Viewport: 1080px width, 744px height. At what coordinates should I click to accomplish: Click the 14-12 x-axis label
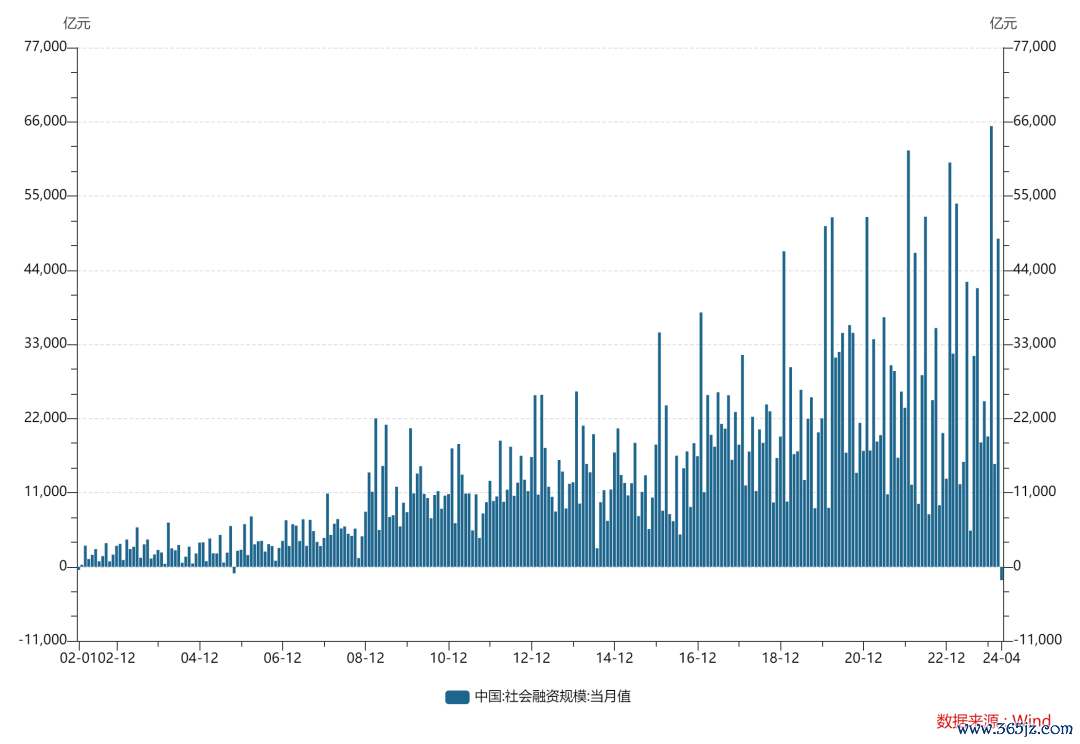tap(615, 658)
